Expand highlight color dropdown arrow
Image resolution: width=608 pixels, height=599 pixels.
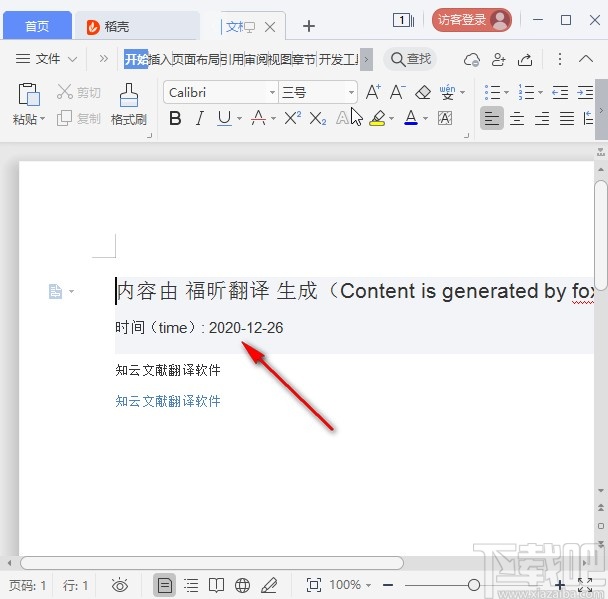coord(391,118)
